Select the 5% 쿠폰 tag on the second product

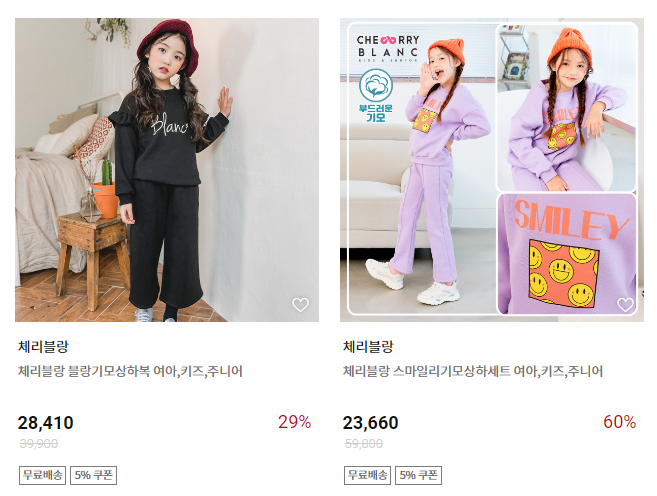point(419,475)
